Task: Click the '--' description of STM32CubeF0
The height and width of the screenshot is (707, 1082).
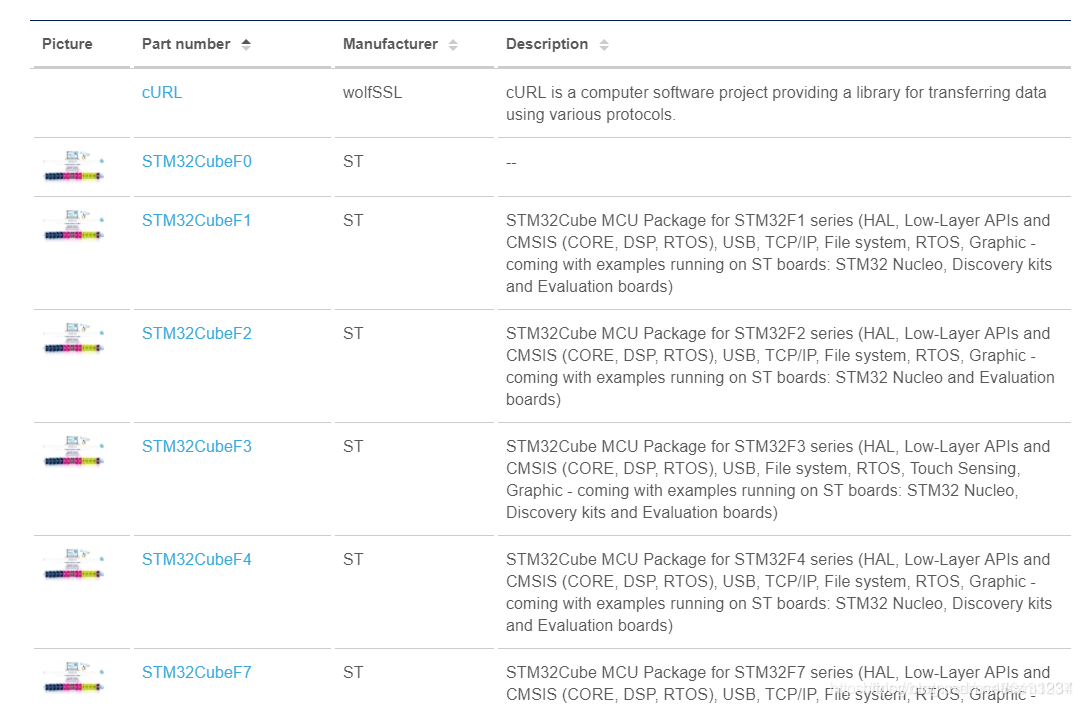Action: click(x=511, y=163)
